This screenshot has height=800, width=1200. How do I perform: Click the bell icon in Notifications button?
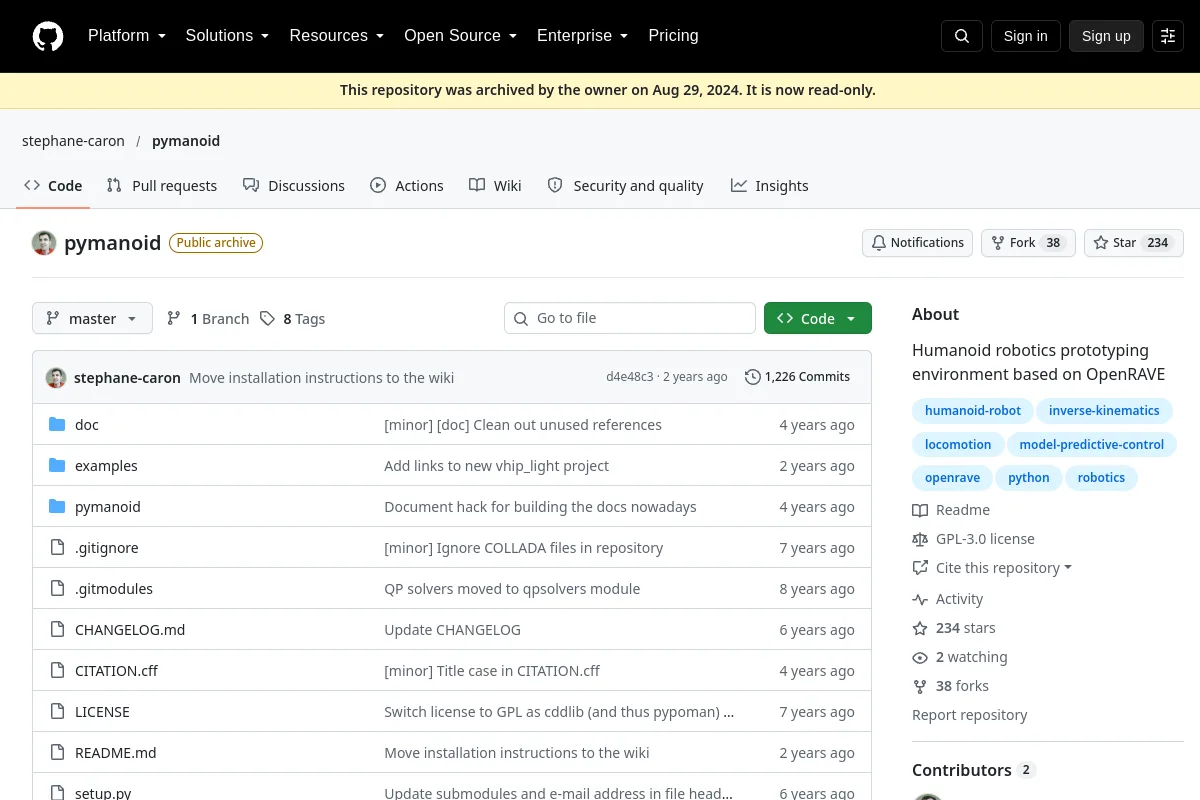[x=879, y=243]
